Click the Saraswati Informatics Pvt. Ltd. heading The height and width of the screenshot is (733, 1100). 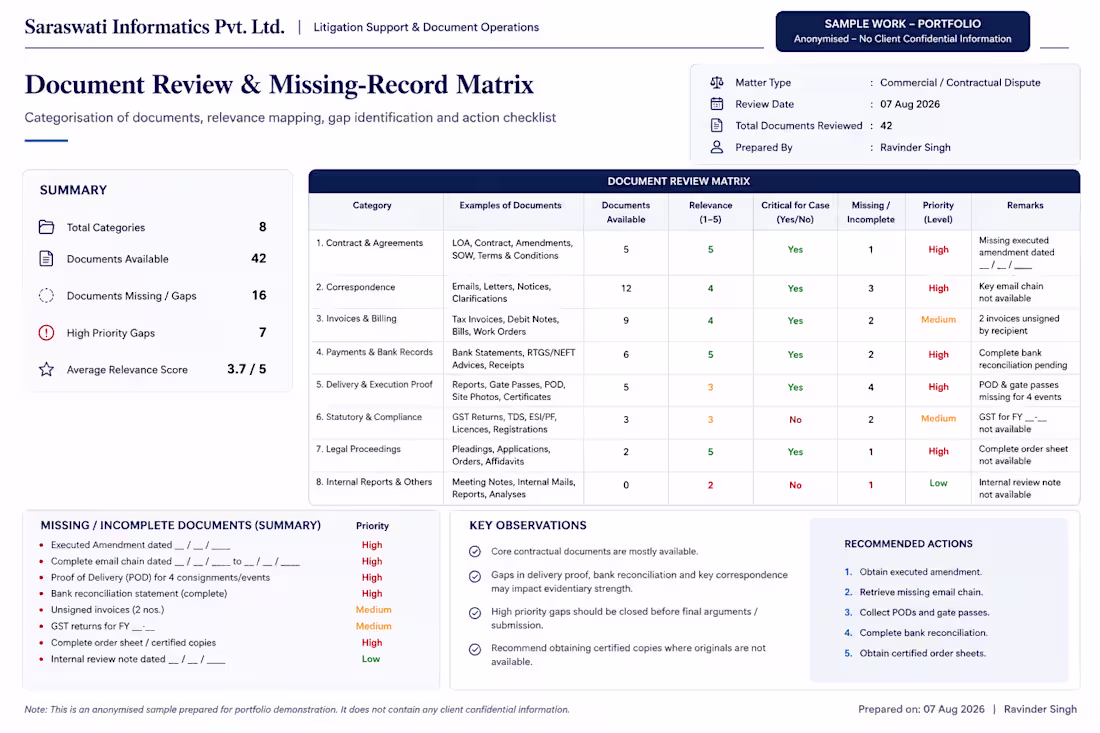(x=154, y=27)
